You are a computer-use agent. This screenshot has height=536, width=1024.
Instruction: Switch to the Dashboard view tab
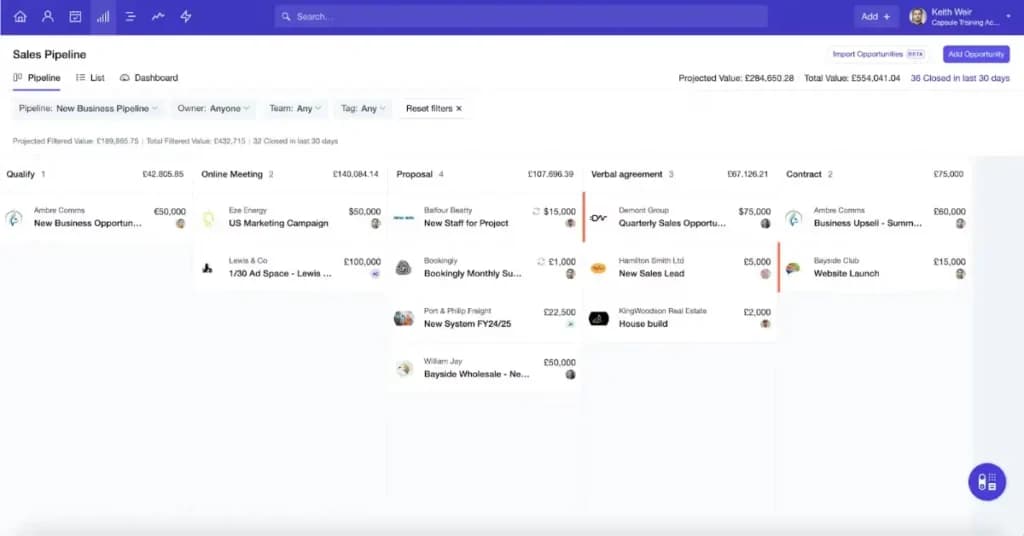(x=149, y=78)
